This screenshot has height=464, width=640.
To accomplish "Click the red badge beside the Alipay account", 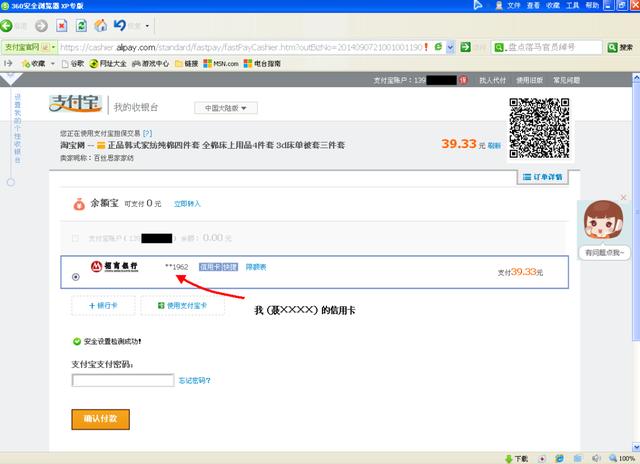I will tap(463, 80).
